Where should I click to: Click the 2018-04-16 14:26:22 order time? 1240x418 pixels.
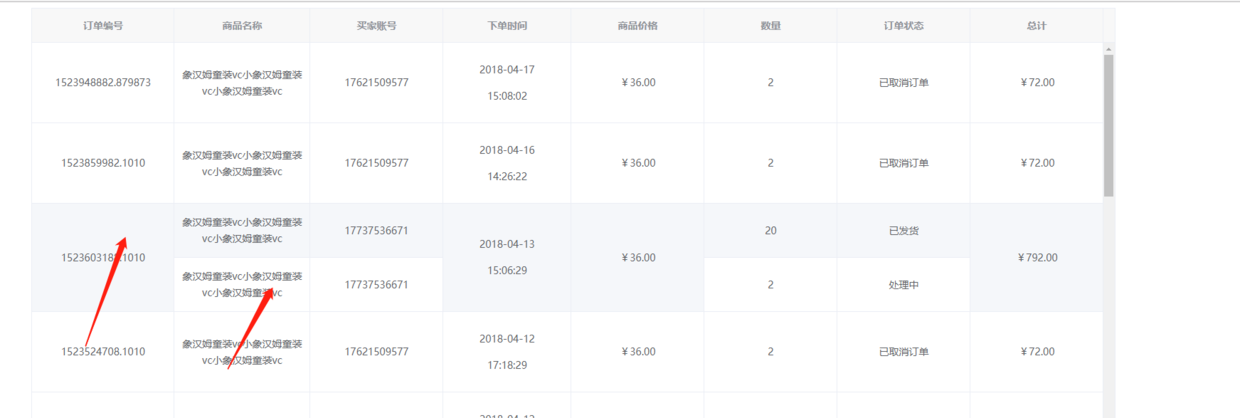507,163
